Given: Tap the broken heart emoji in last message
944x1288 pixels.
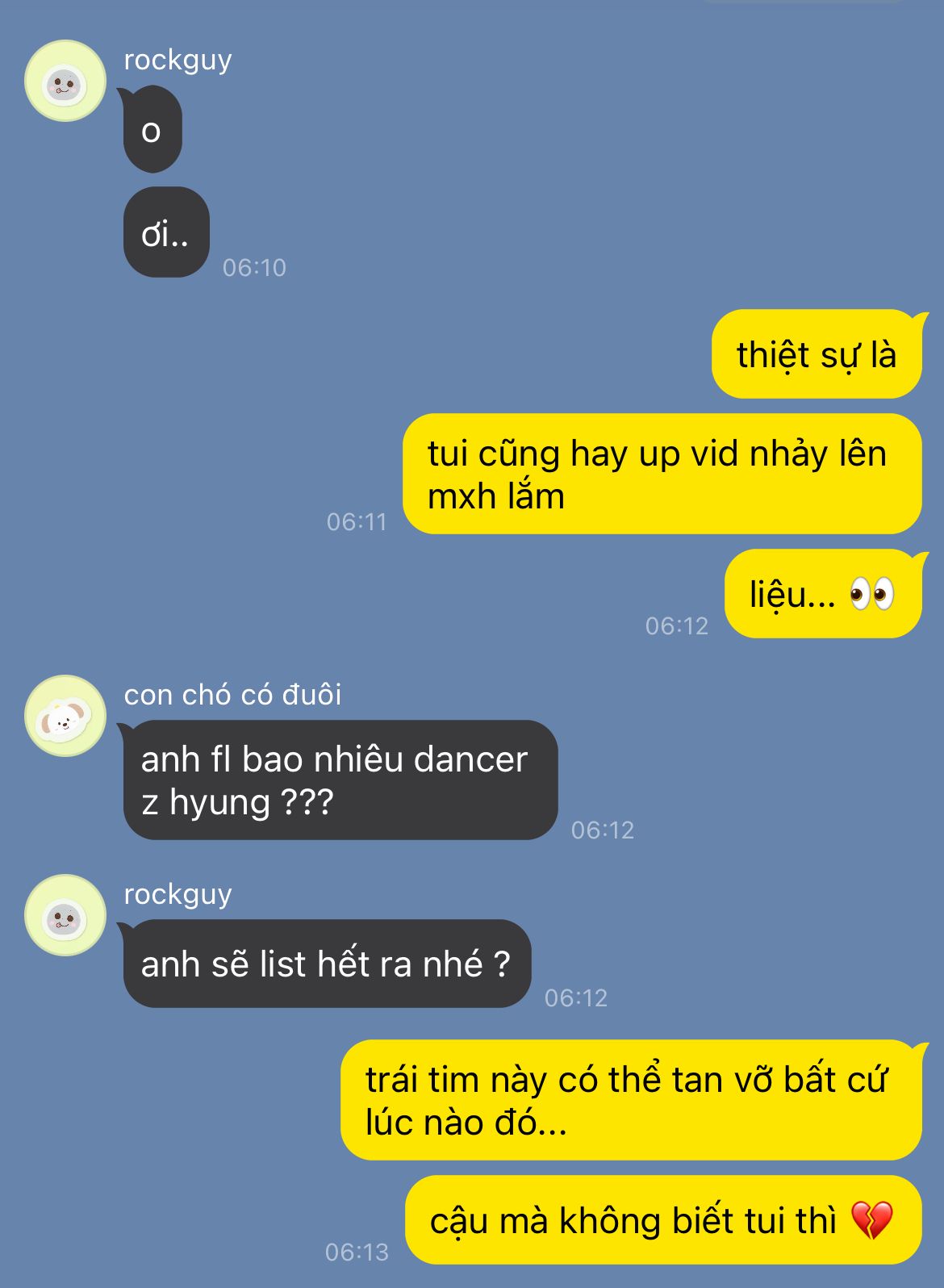Looking at the screenshot, I should 872,1220.
